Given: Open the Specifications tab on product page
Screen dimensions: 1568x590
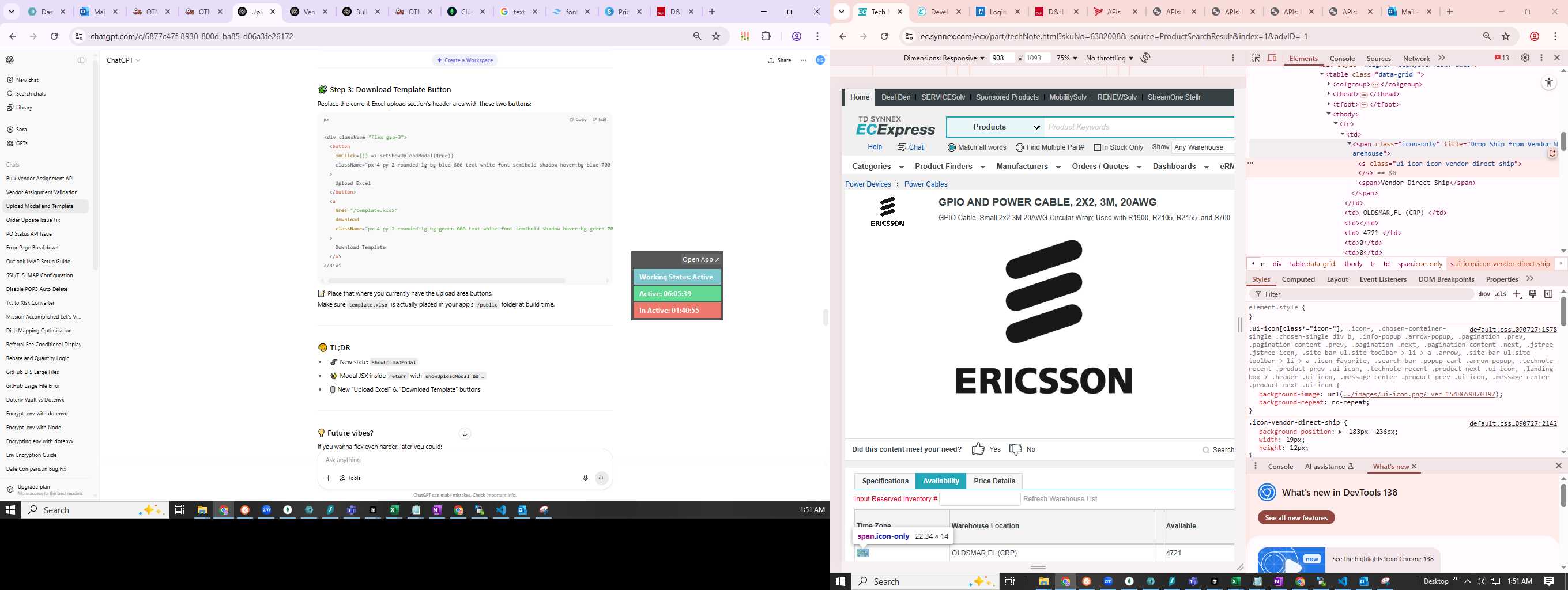Looking at the screenshot, I should (885, 481).
